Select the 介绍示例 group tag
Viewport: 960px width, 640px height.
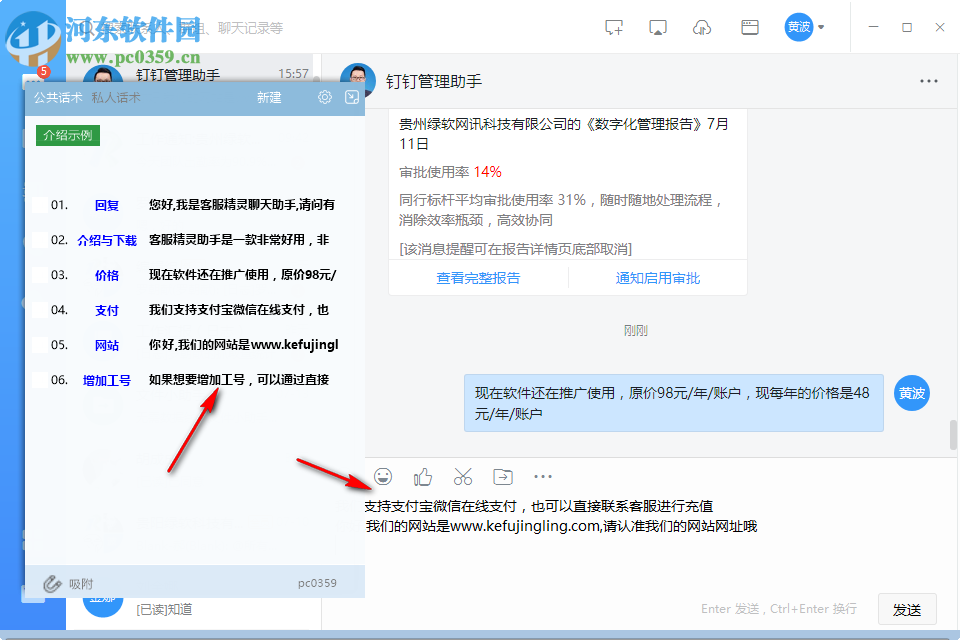coord(68,135)
